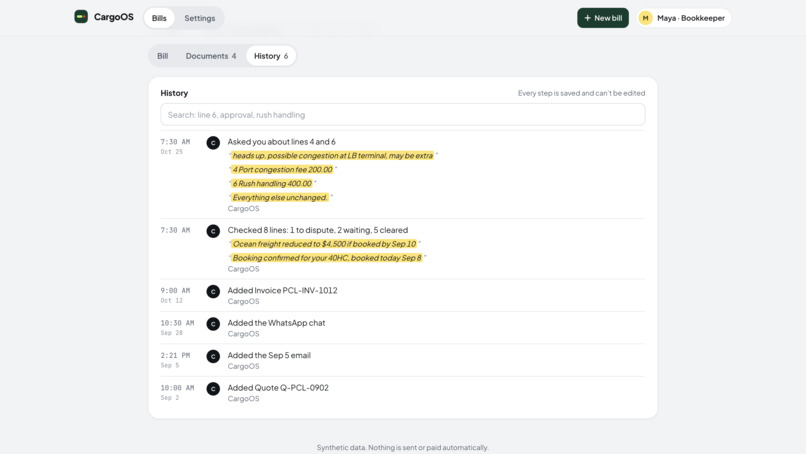Open the Bills tab in top navigation
The image size is (806, 454).
pos(159,18)
